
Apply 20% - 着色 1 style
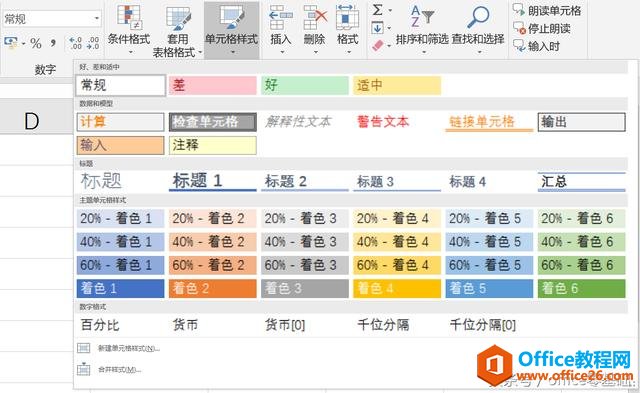tap(120, 218)
